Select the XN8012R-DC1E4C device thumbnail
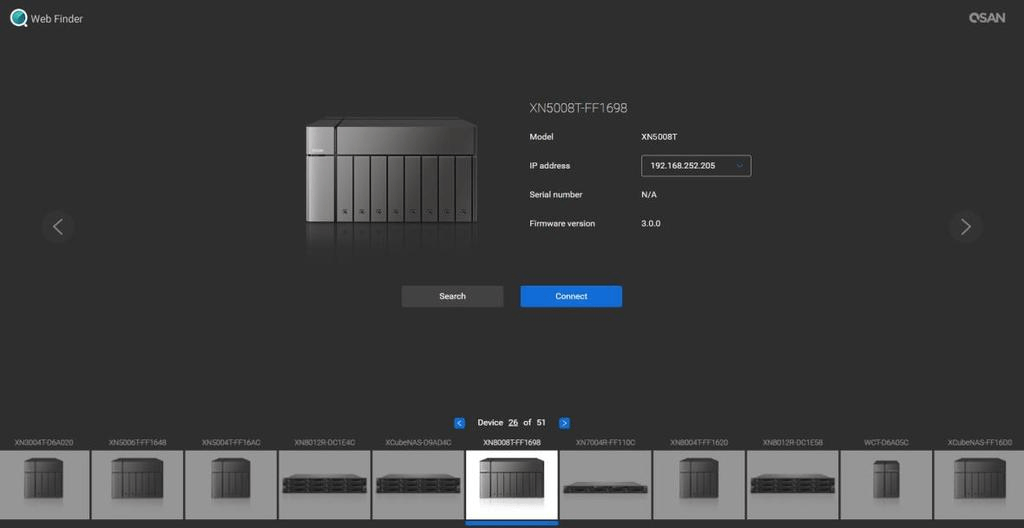This screenshot has width=1024, height=528. coord(325,485)
